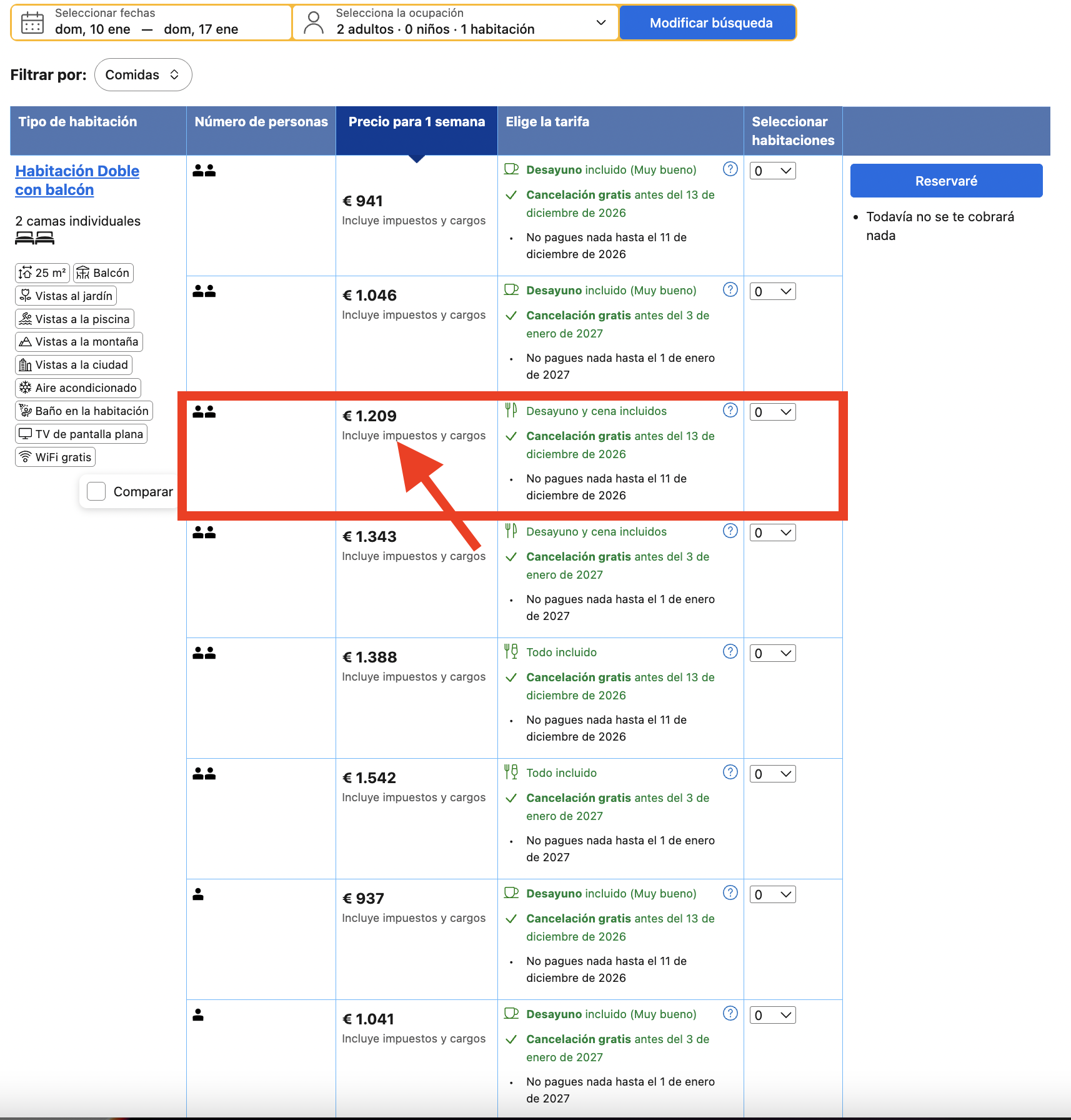1071x1120 pixels.
Task: Select check-in date dom, 10 ene
Action: click(x=92, y=29)
